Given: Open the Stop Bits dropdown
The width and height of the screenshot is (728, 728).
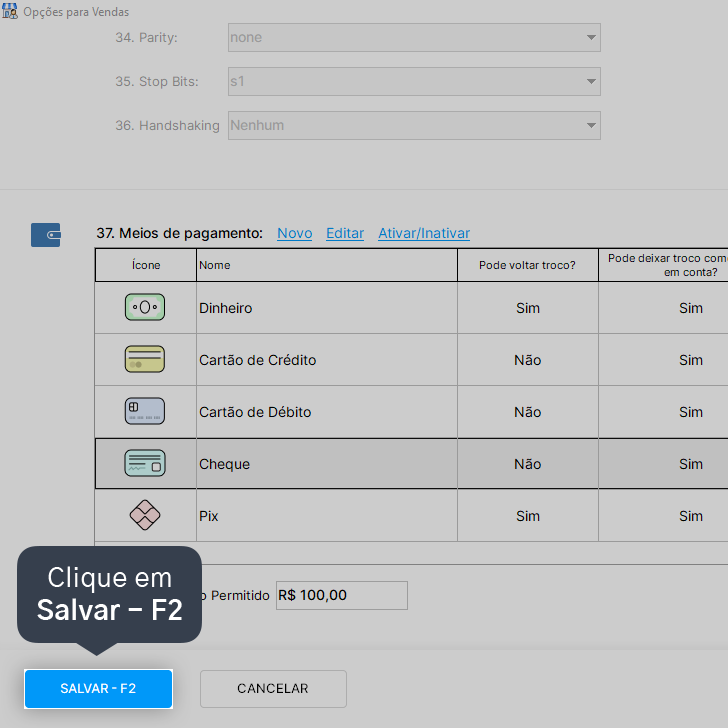Looking at the screenshot, I should click(414, 81).
